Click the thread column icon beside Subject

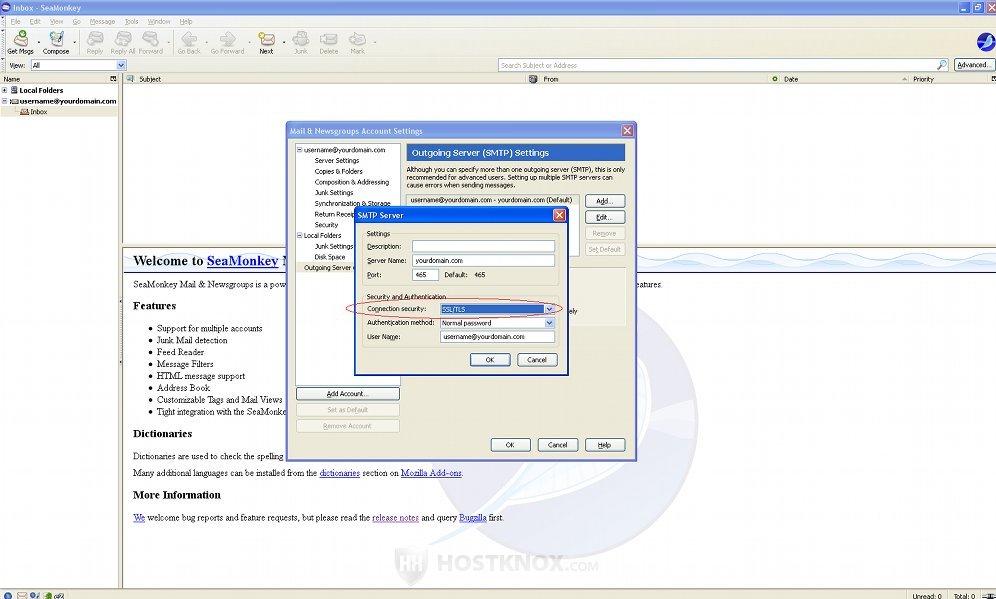click(130, 79)
